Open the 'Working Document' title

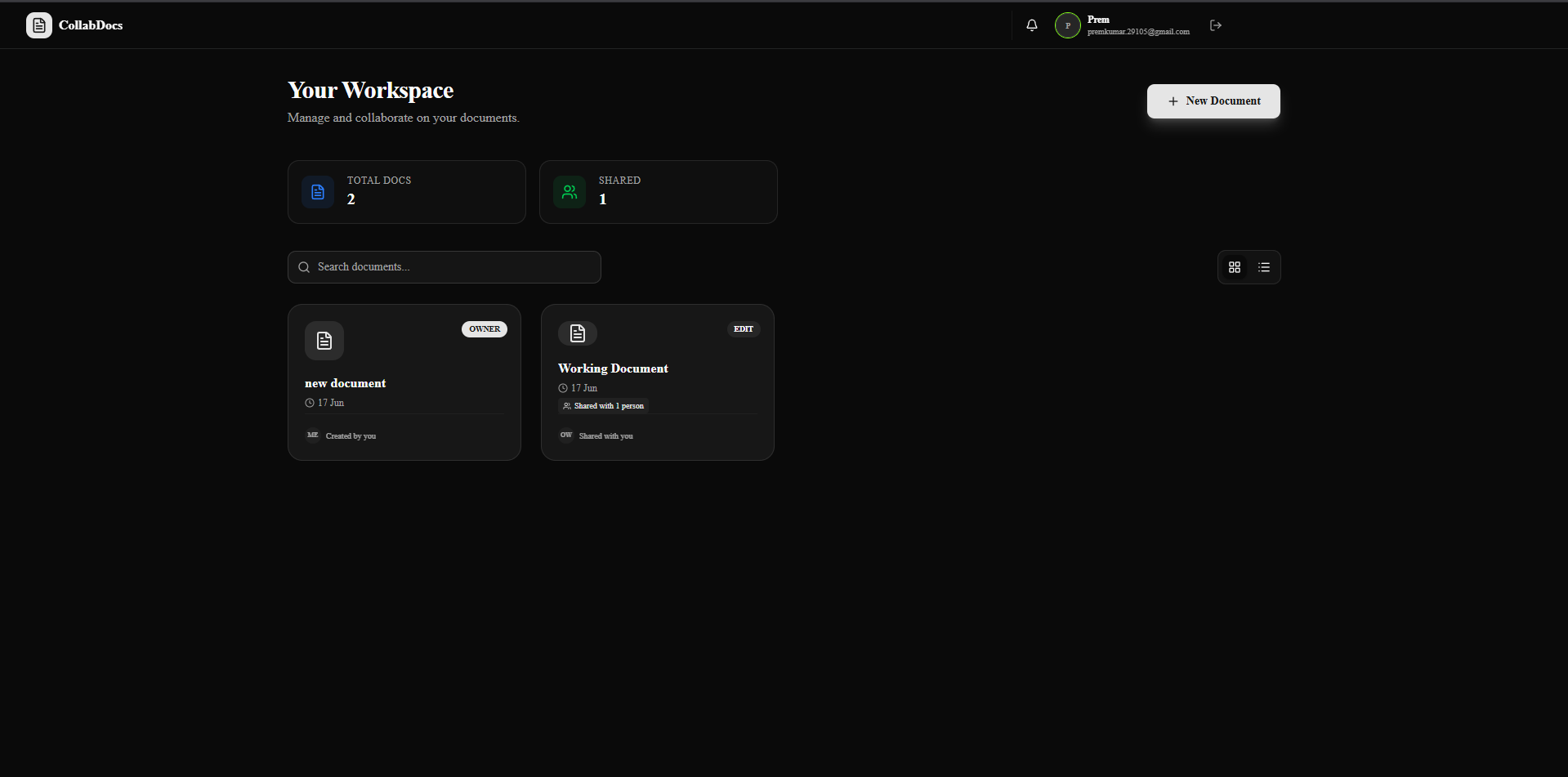click(613, 368)
